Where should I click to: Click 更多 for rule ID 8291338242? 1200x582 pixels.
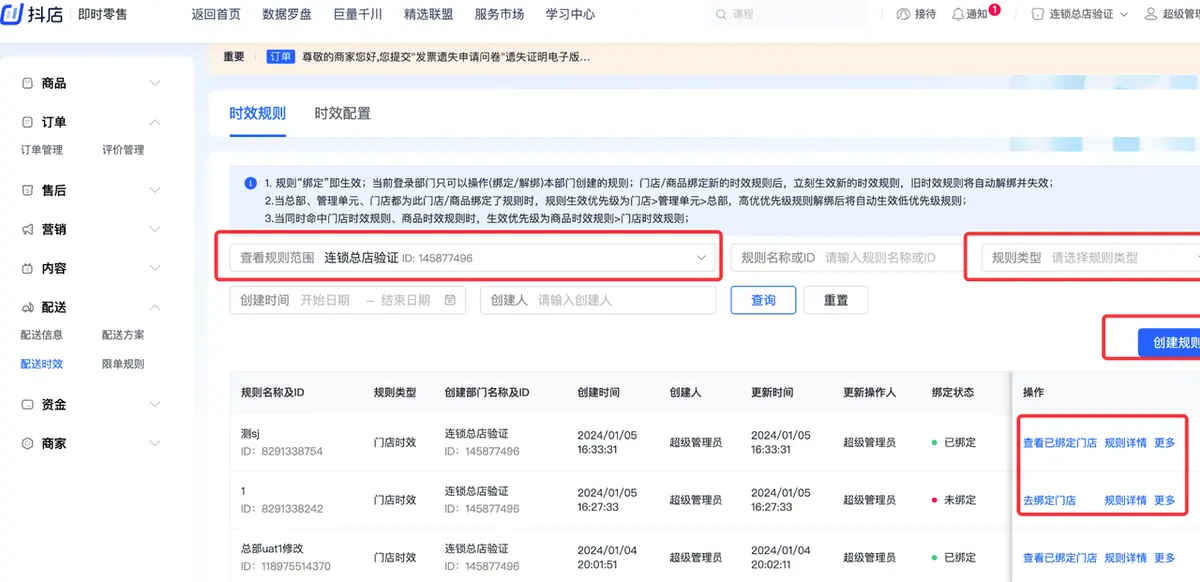click(1165, 500)
